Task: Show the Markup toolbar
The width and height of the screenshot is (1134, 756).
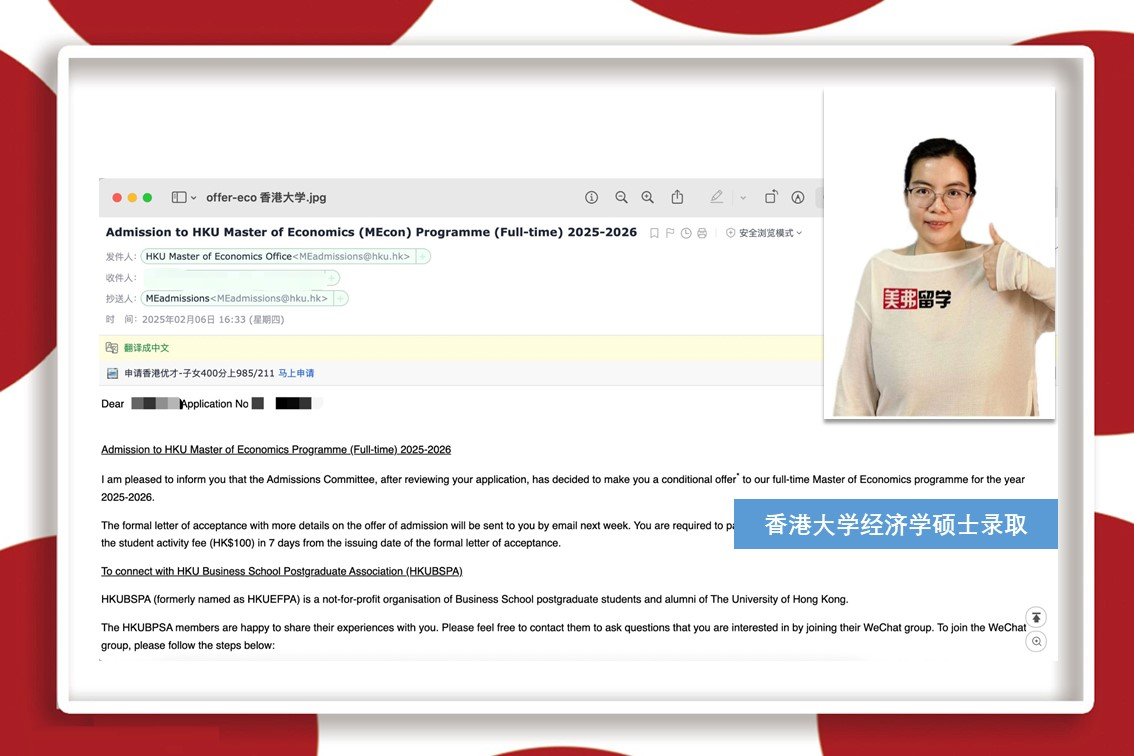Action: tap(798, 198)
